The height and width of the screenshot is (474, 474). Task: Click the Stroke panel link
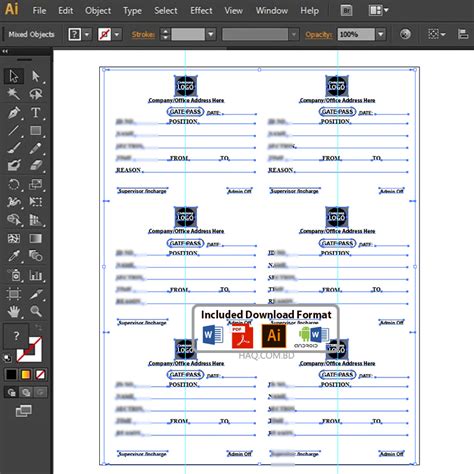(x=143, y=34)
